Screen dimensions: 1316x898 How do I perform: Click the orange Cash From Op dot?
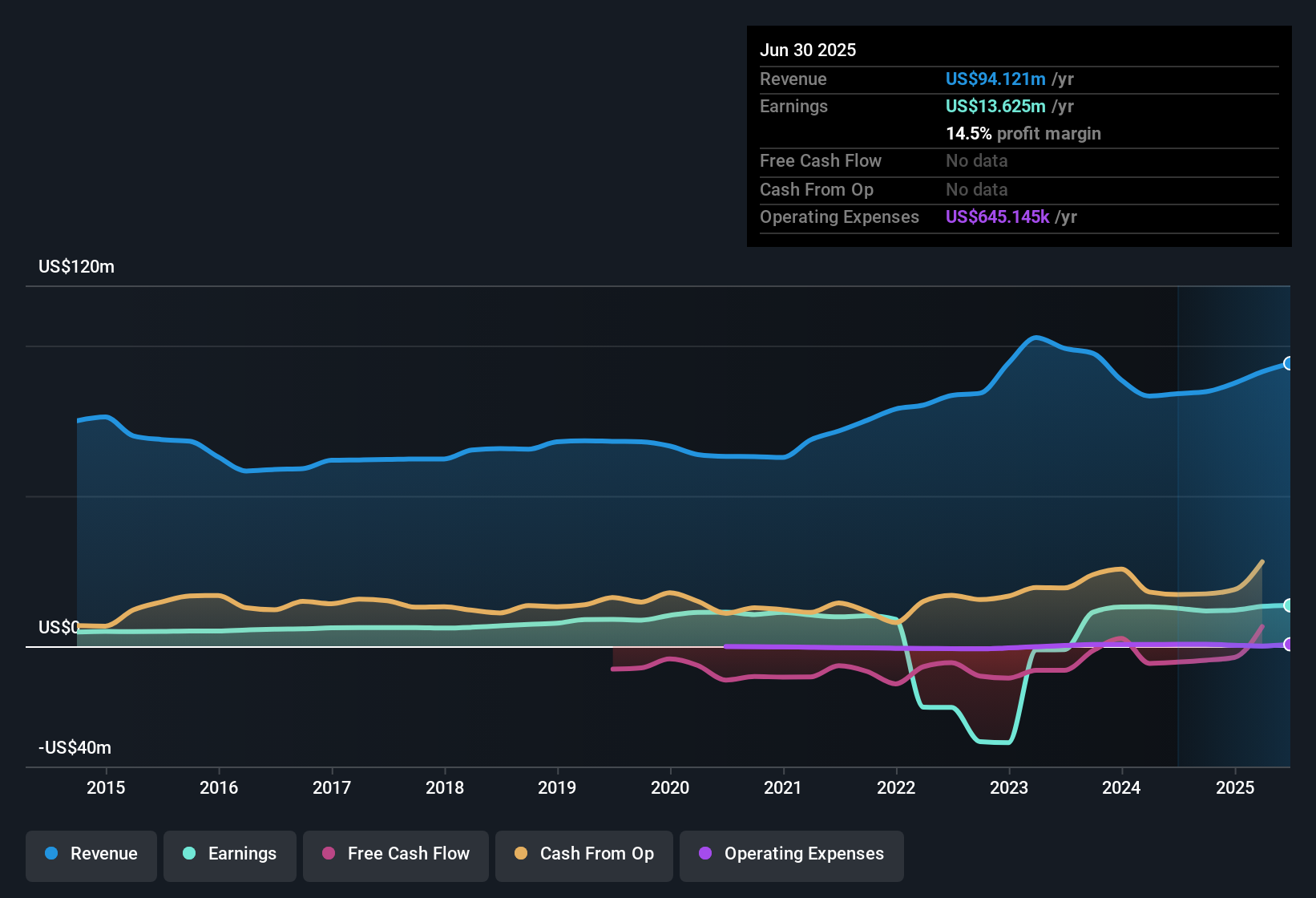[x=521, y=854]
